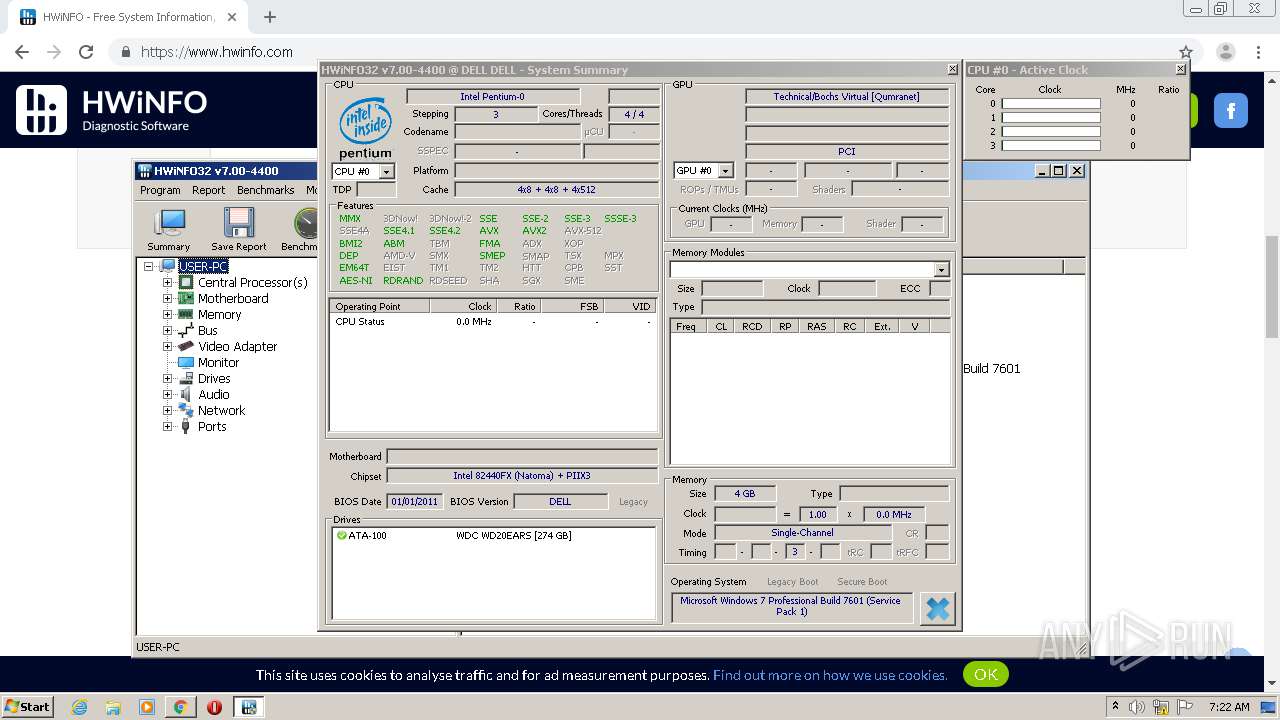1280x720 pixels.
Task: Open Windows Explorer from taskbar
Action: click(113, 707)
